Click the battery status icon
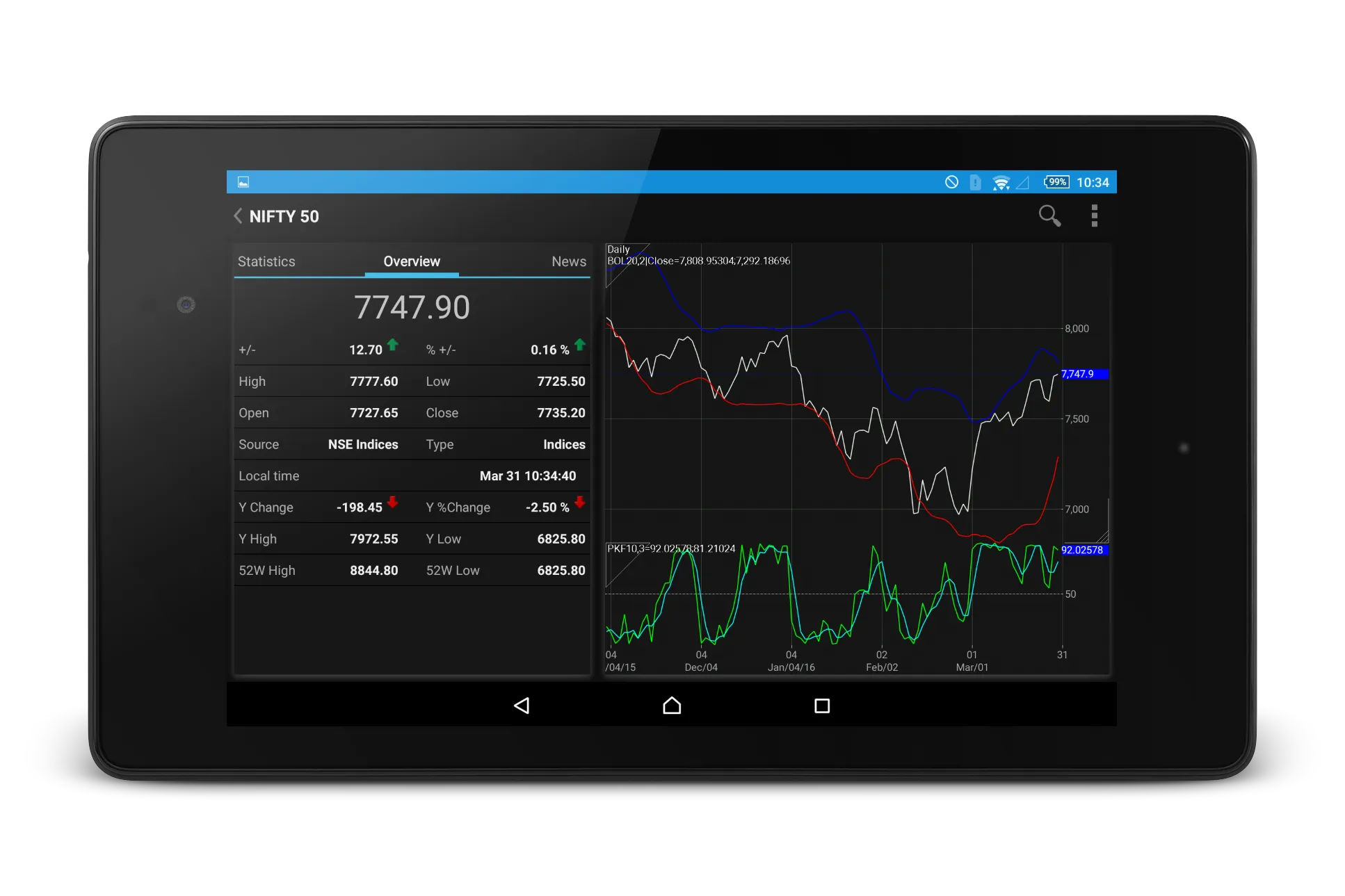This screenshot has width=1345, height=896. point(1050,181)
